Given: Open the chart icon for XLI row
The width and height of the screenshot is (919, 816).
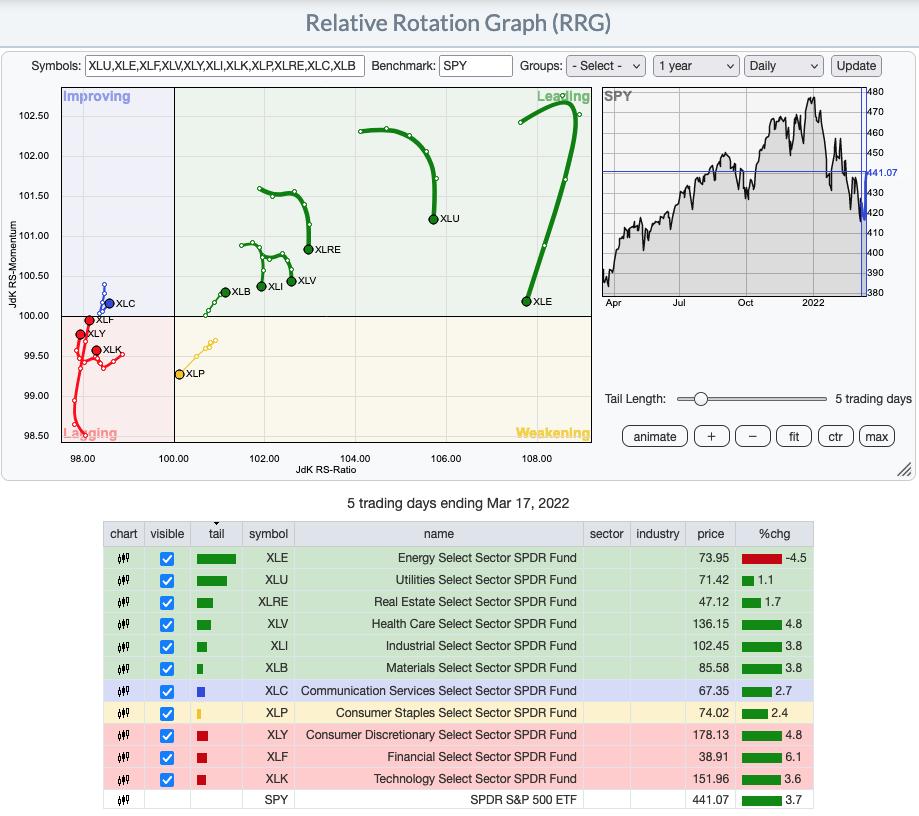Looking at the screenshot, I should coord(123,647).
